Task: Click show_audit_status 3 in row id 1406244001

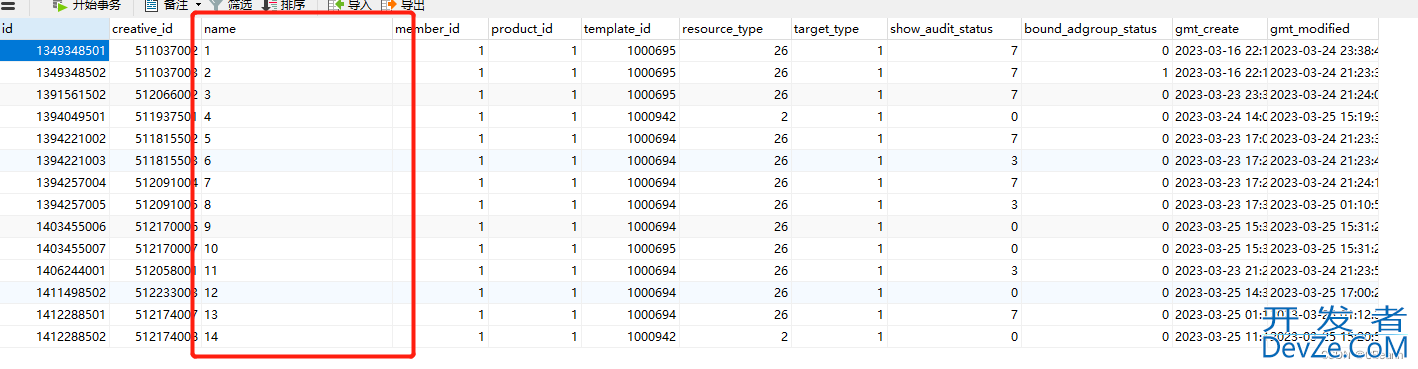Action: tap(954, 271)
